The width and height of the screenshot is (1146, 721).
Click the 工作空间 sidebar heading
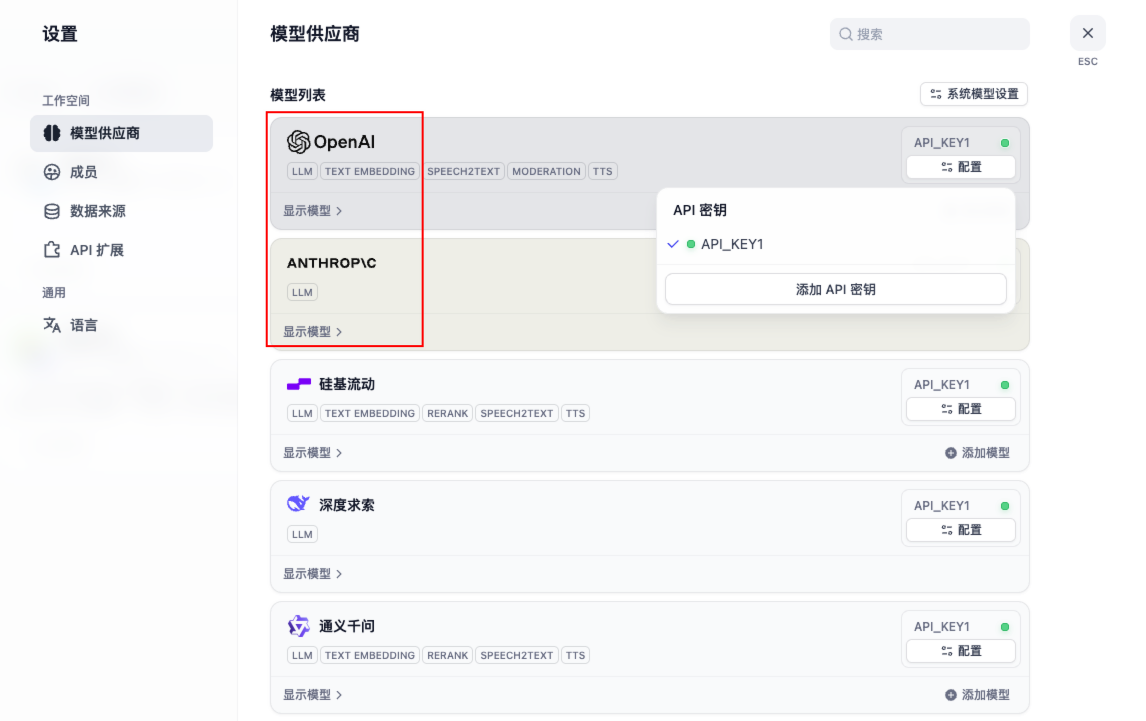[x=66, y=101]
